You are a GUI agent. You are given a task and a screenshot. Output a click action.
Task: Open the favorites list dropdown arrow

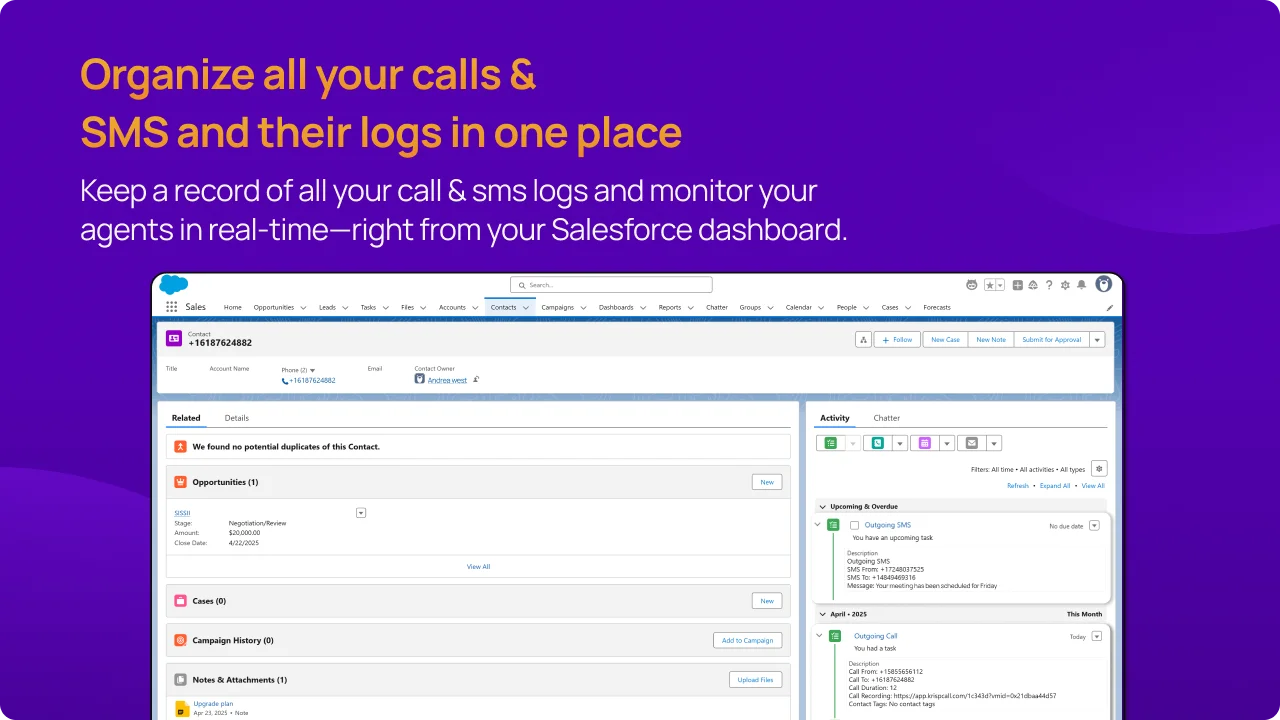(1000, 285)
